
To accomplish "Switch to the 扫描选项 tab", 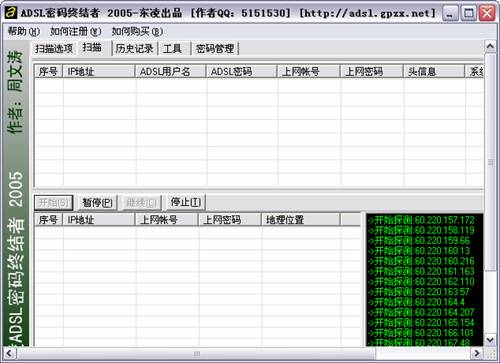I will [x=54, y=49].
